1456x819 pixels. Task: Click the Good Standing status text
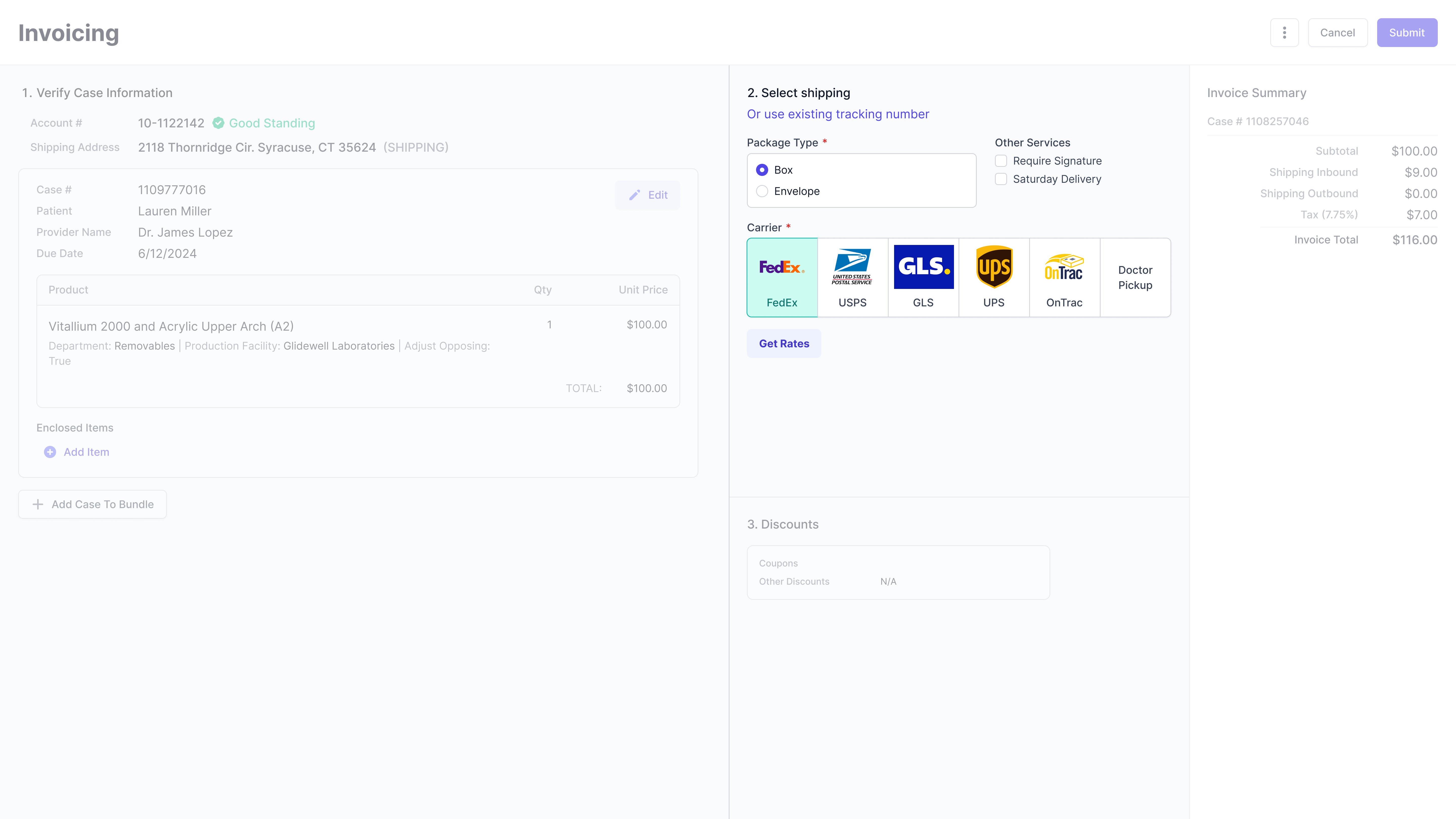pos(272,123)
